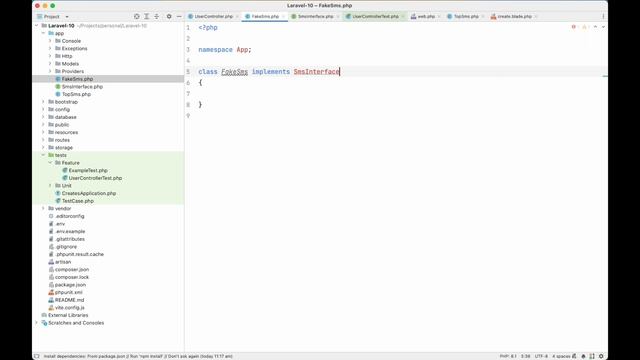Image resolution: width=640 pixels, height=360 pixels.
Task: Open Project panel gear options
Action: click(169, 16)
